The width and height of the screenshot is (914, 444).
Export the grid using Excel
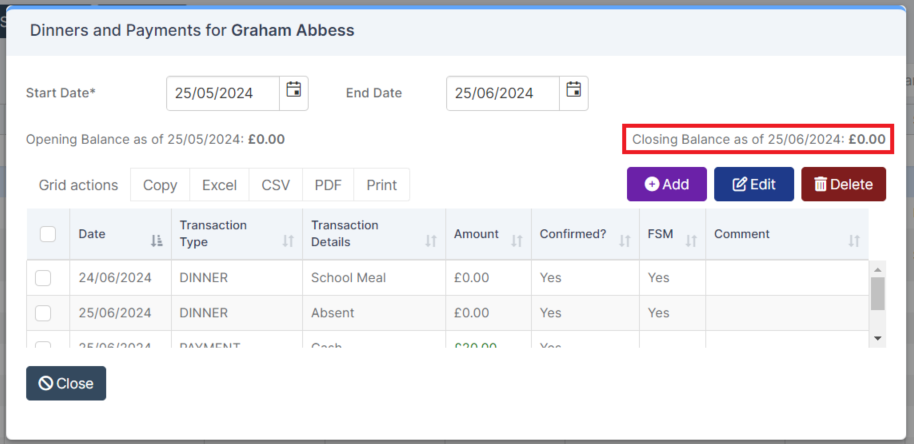(219, 185)
